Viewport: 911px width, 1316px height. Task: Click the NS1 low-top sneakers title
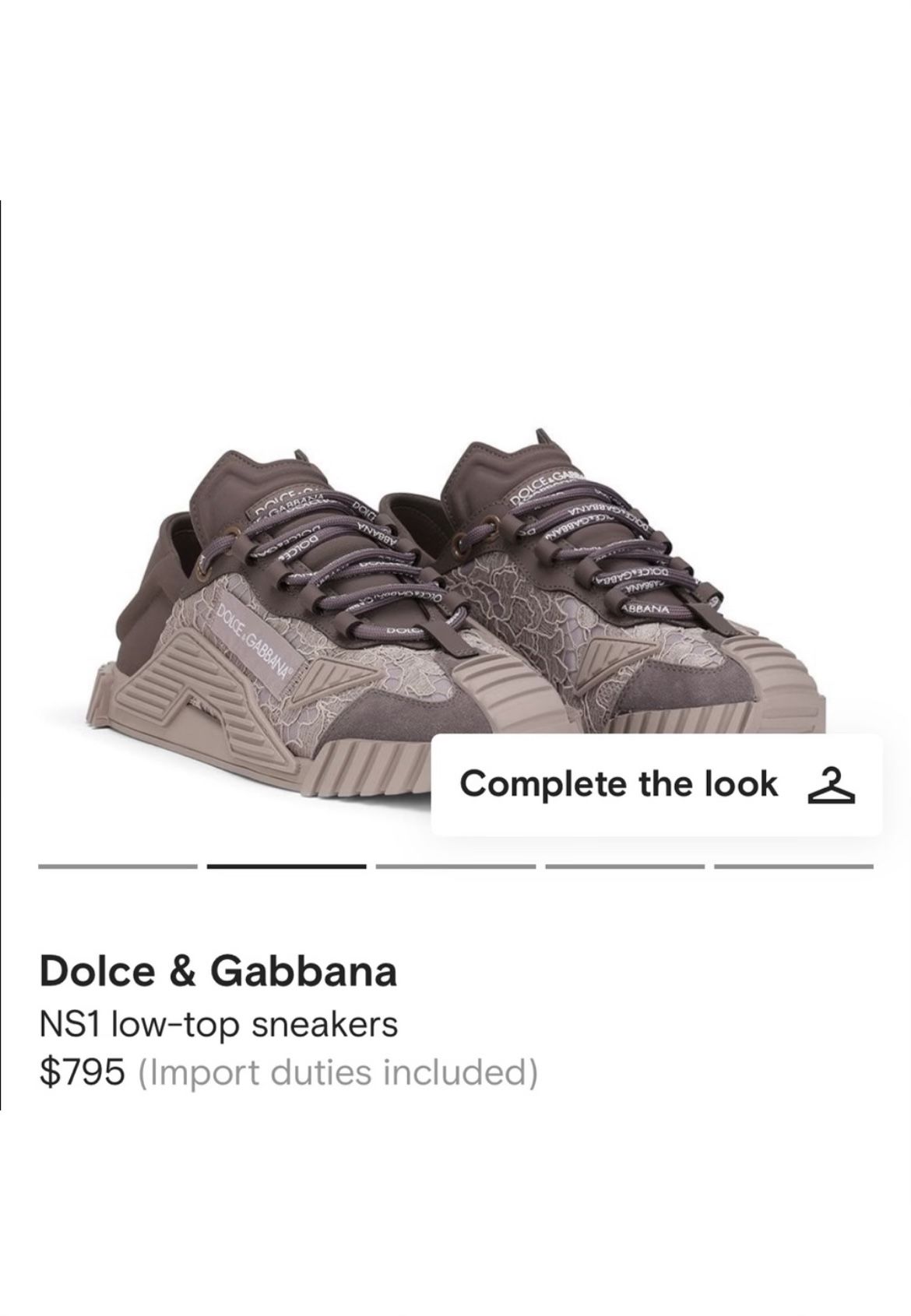click(219, 1024)
